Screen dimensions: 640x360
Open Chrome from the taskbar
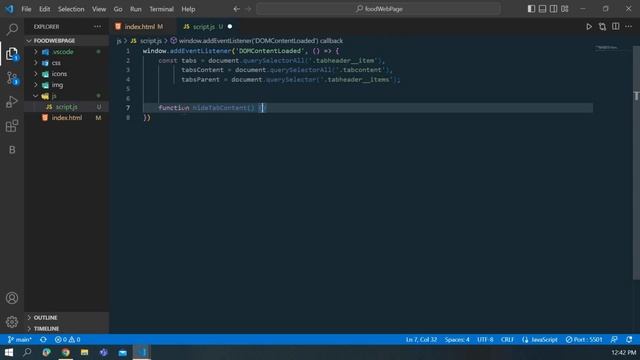65,352
